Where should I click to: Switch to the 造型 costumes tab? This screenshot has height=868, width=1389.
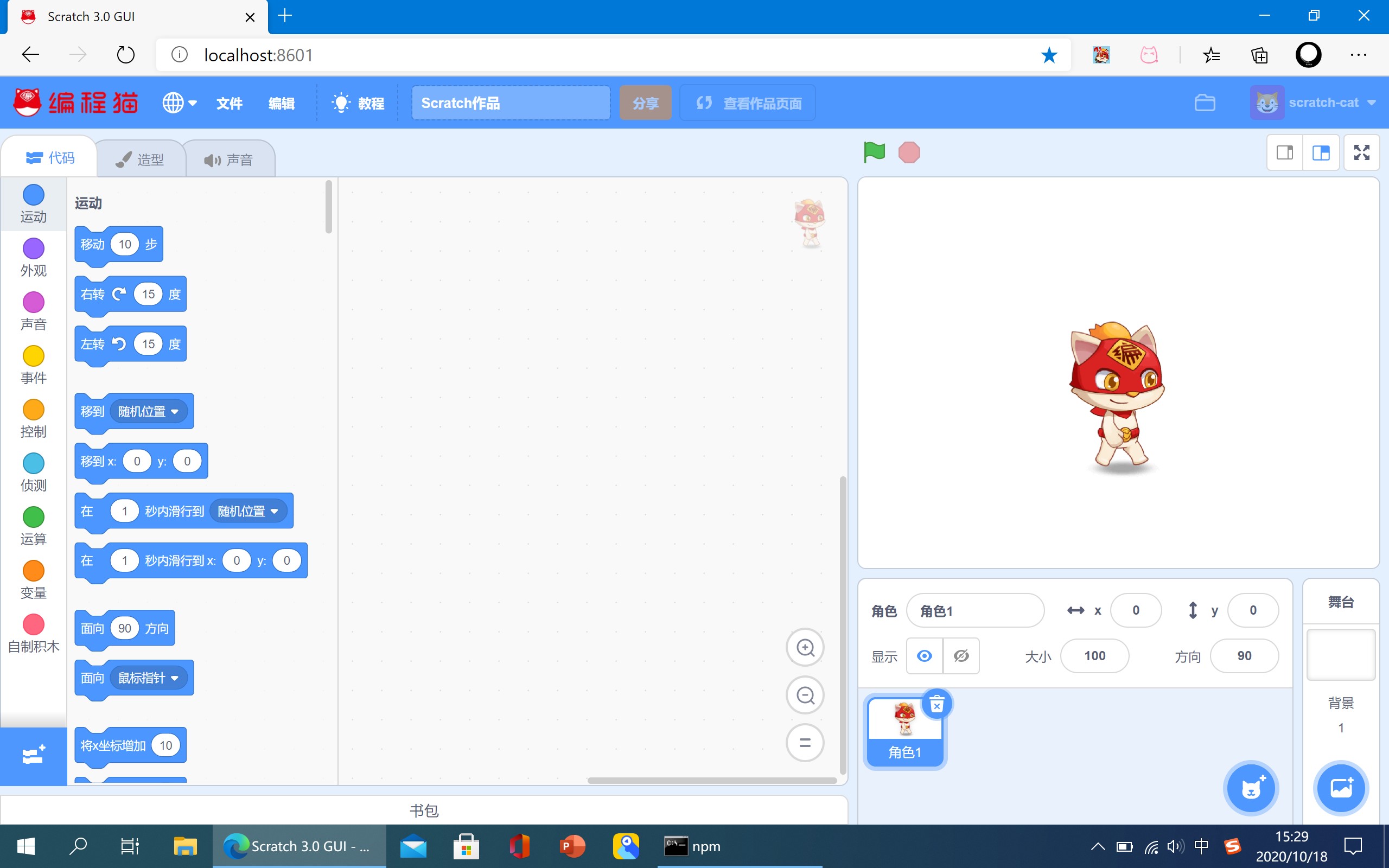click(x=140, y=159)
